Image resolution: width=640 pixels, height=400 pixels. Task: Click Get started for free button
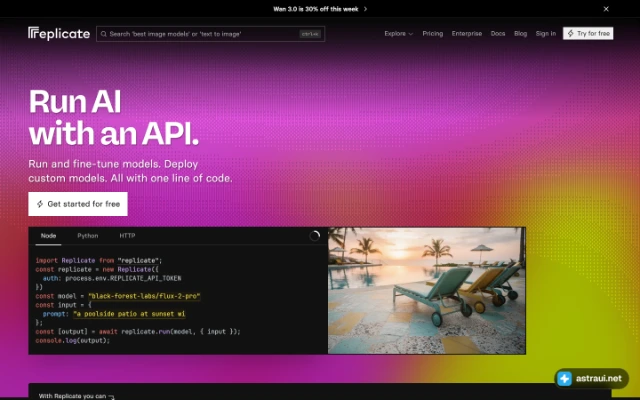(78, 204)
